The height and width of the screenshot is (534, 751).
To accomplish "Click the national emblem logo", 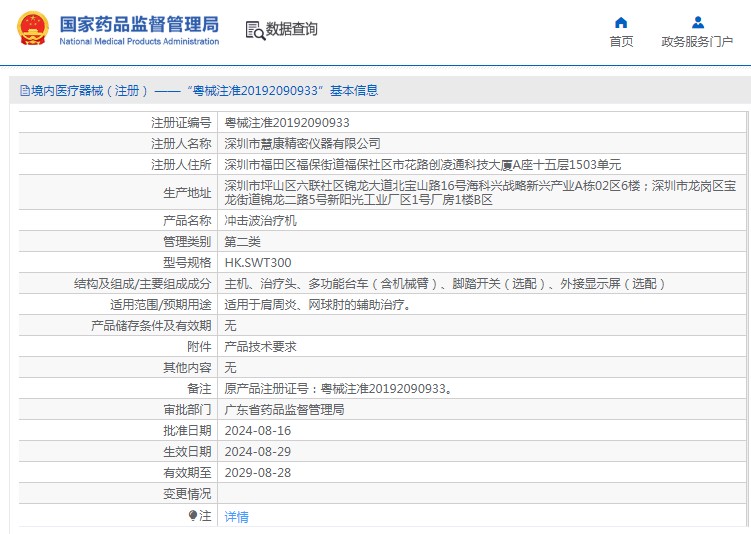I will (31, 29).
